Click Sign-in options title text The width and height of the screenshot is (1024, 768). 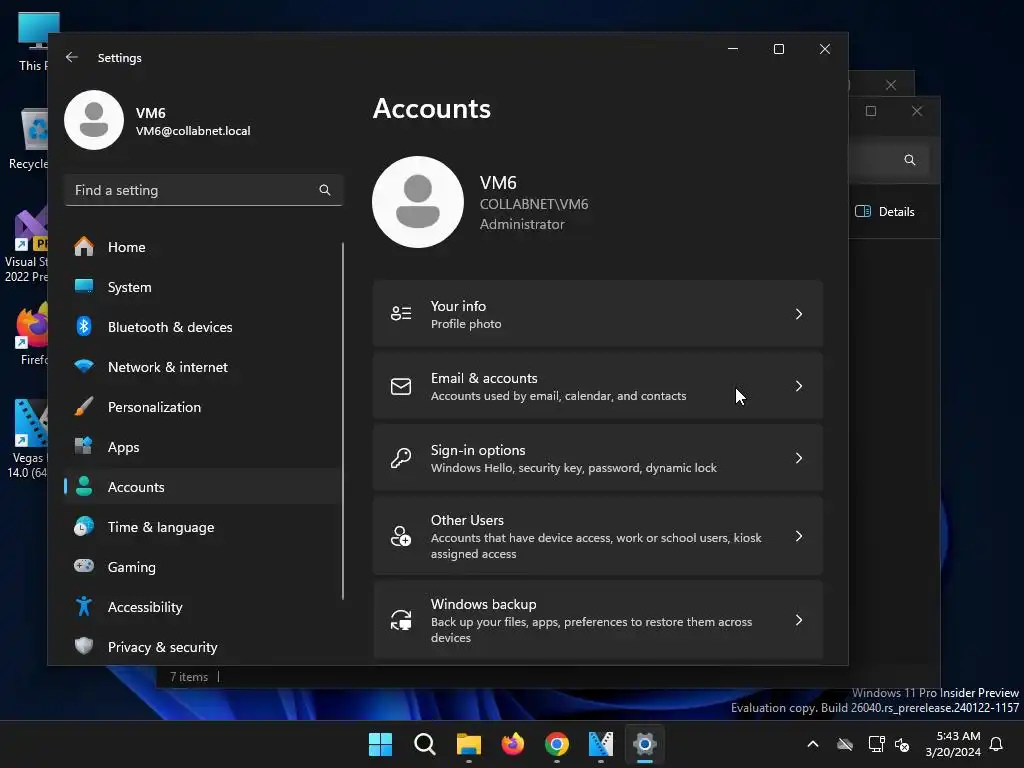pos(478,450)
